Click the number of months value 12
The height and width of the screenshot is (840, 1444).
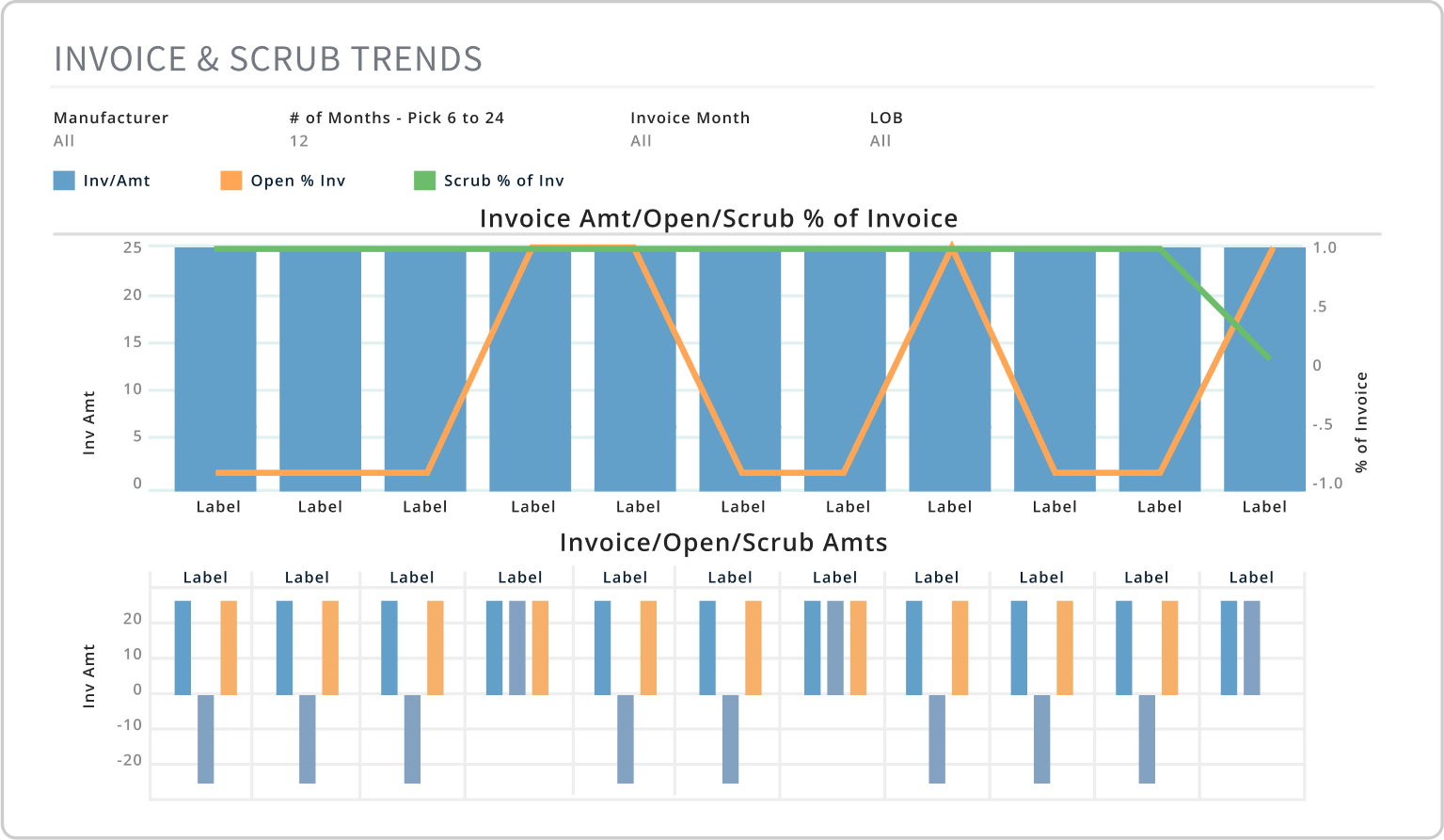point(299,141)
